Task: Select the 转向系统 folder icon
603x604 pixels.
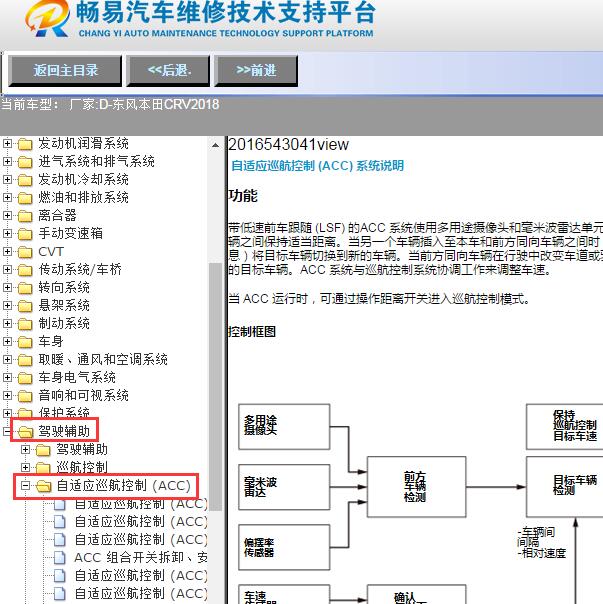Action: pos(25,288)
